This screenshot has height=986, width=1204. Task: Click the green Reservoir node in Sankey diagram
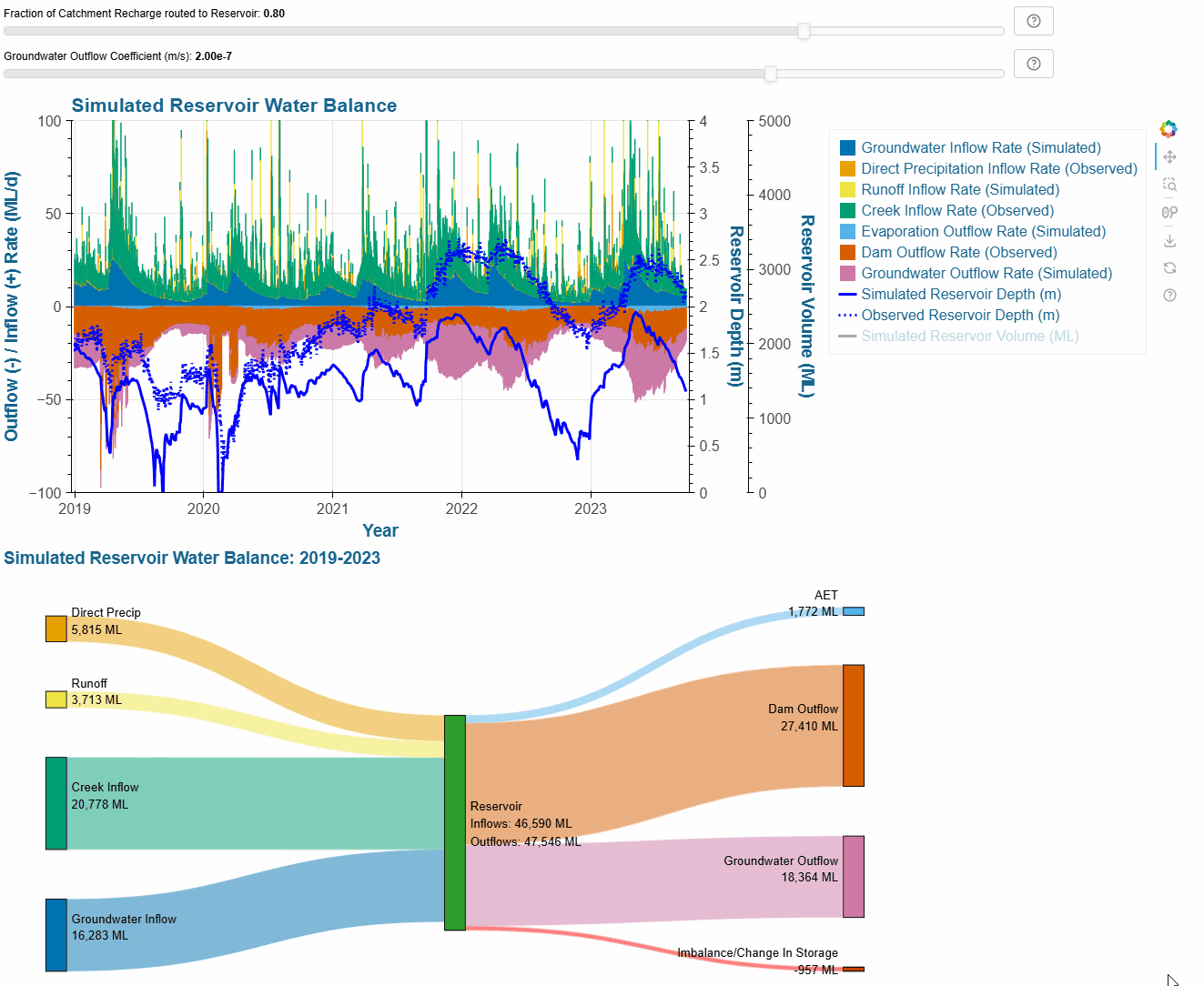[x=454, y=822]
